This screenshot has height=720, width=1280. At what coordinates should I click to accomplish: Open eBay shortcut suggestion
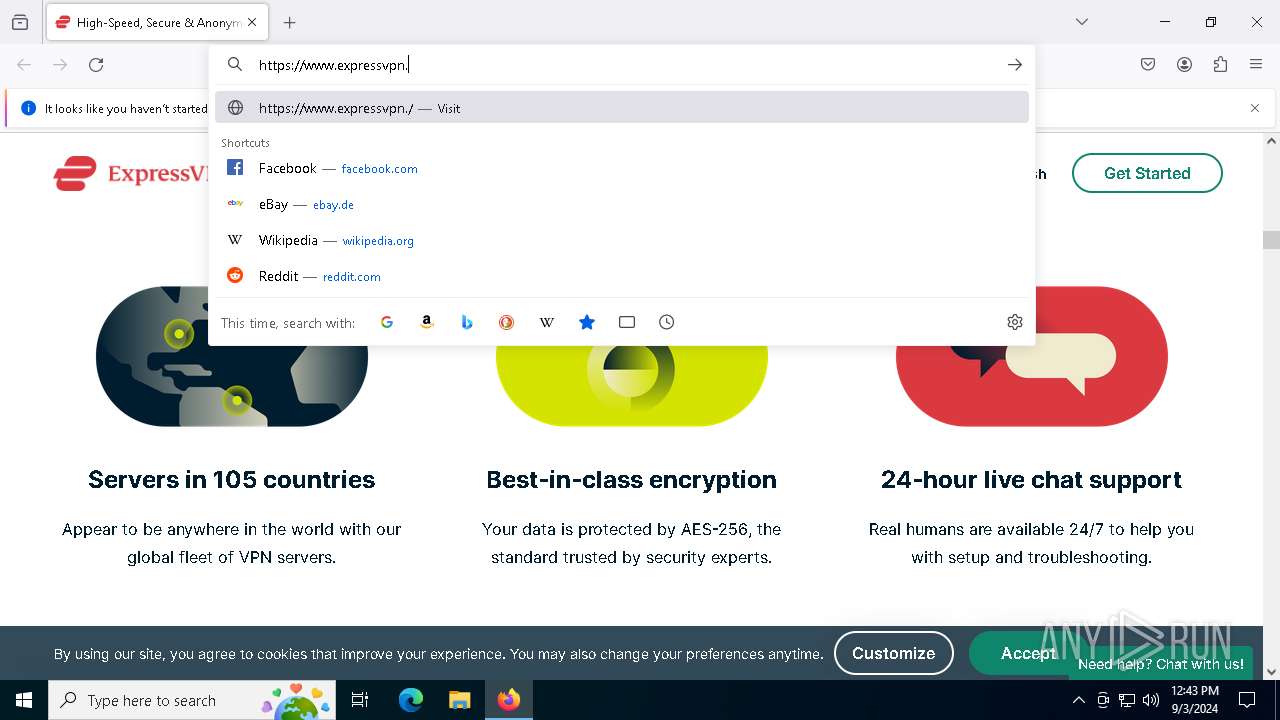(x=622, y=204)
